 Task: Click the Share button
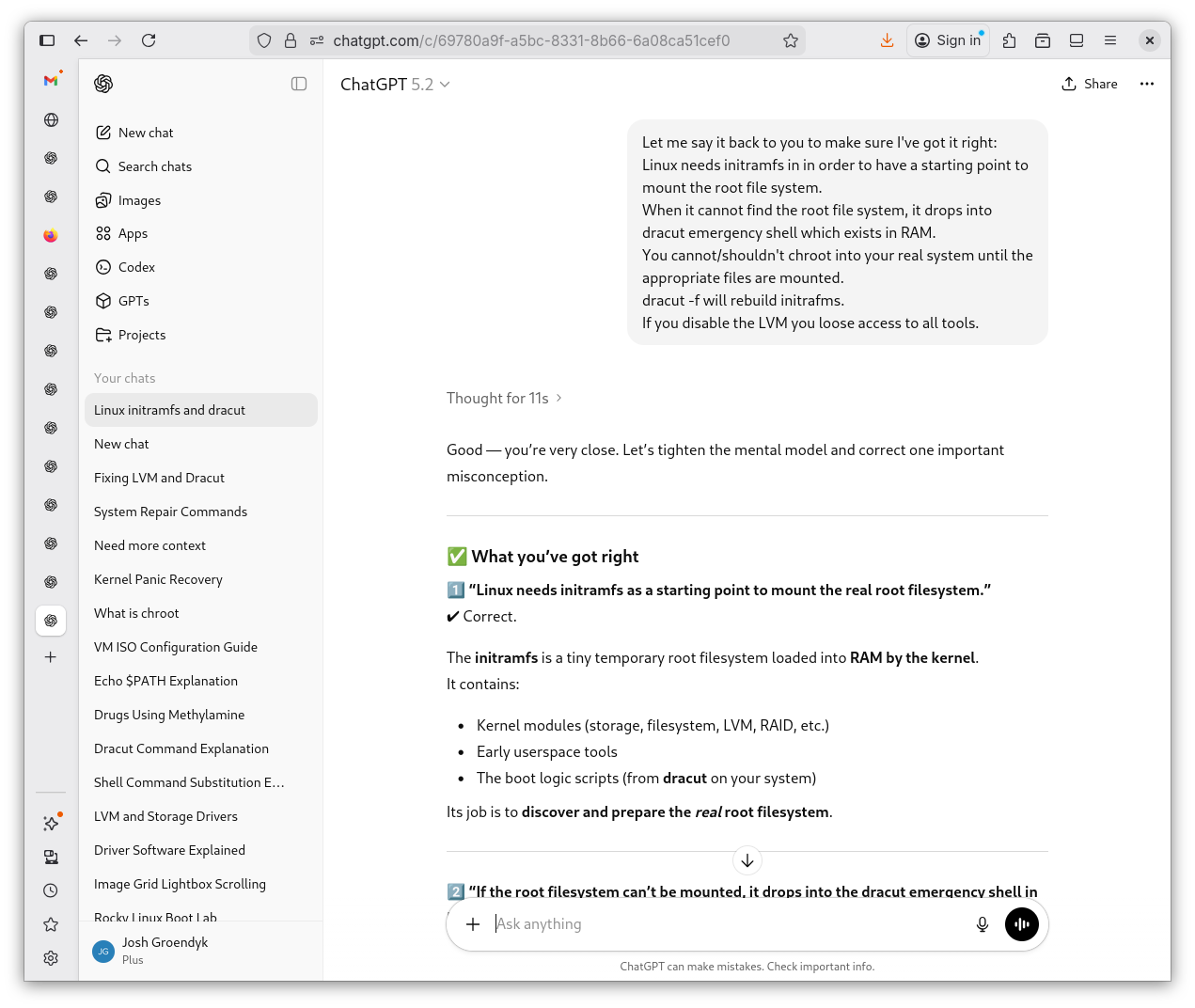point(1090,84)
